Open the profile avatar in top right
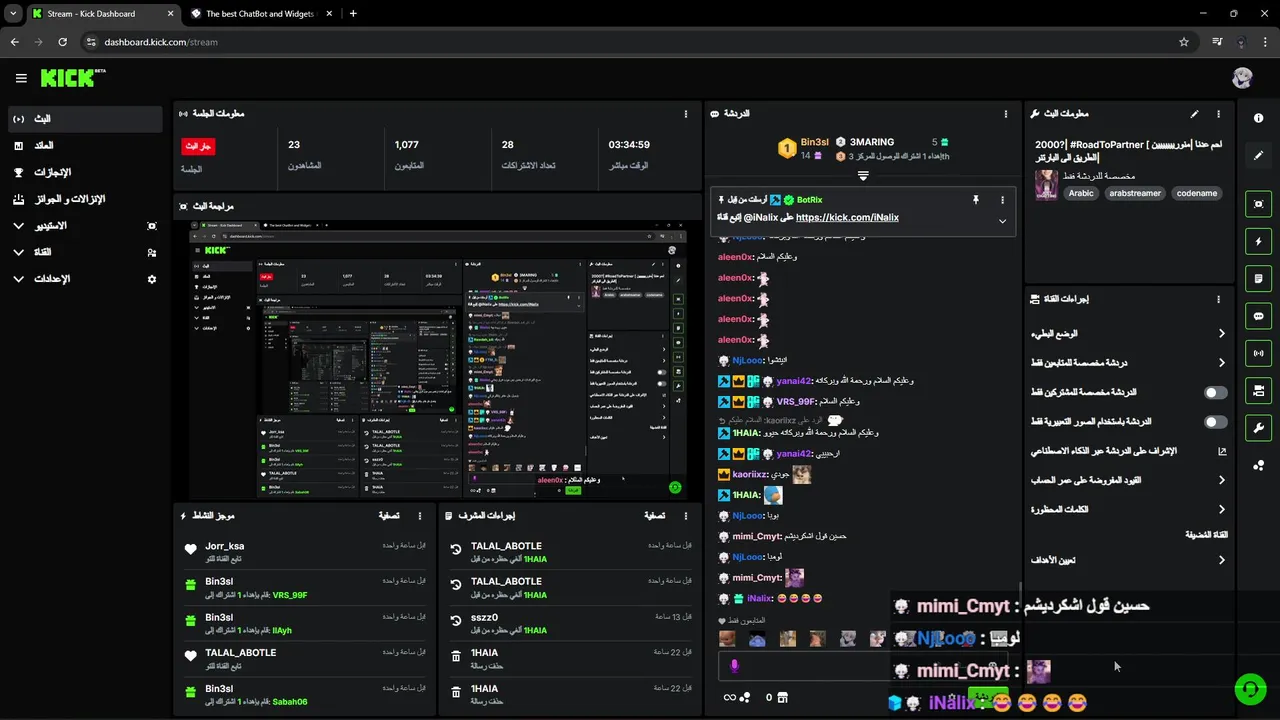Image resolution: width=1280 pixels, height=720 pixels. (1242, 78)
